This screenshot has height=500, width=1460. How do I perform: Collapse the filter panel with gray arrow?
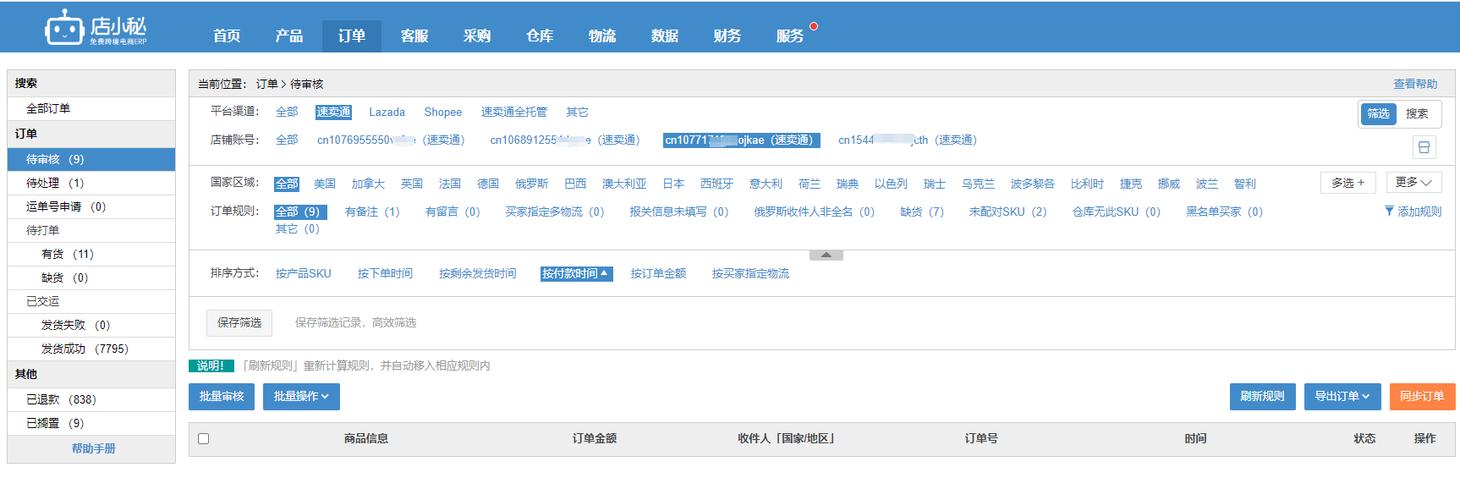point(825,255)
